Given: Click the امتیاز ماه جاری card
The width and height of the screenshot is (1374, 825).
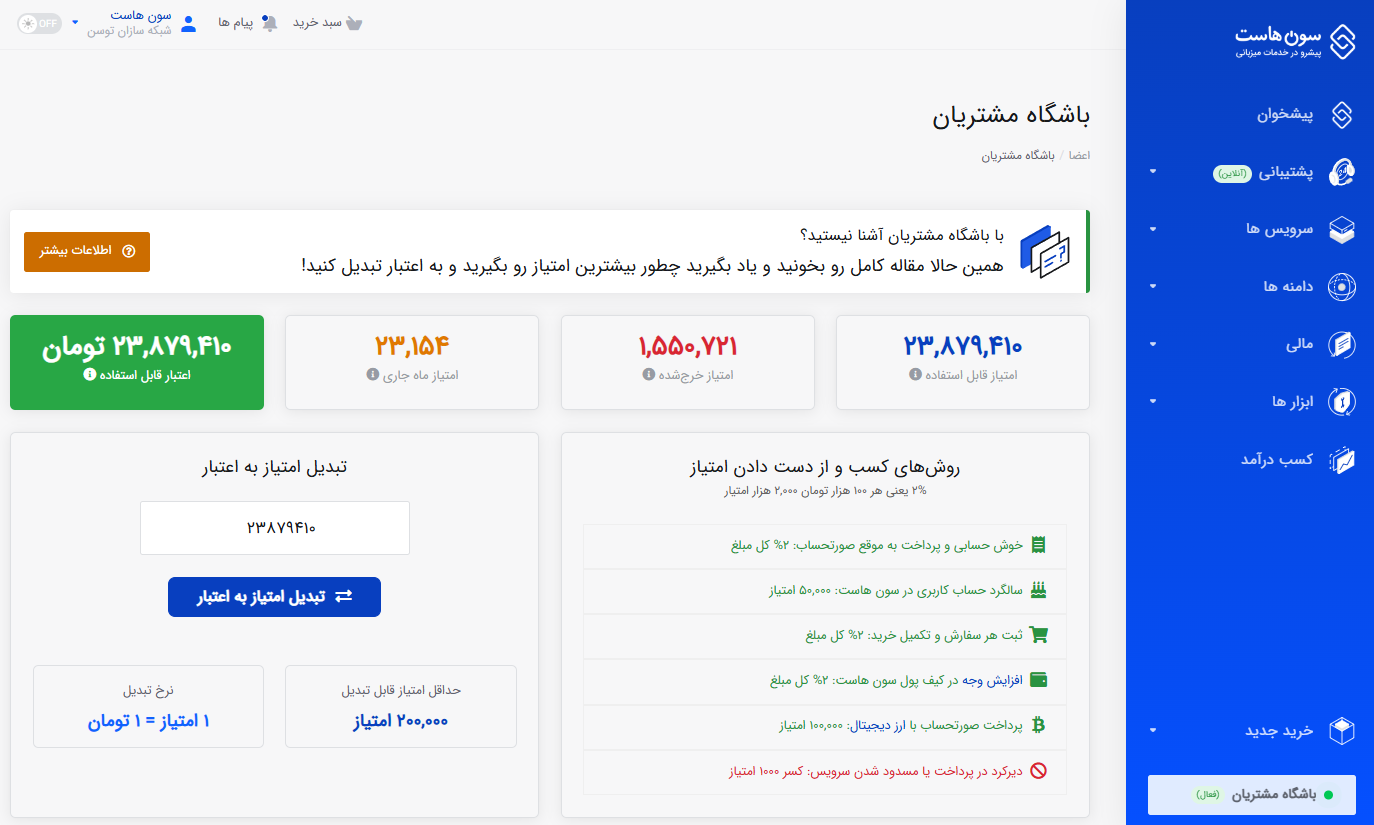Looking at the screenshot, I should 412,362.
